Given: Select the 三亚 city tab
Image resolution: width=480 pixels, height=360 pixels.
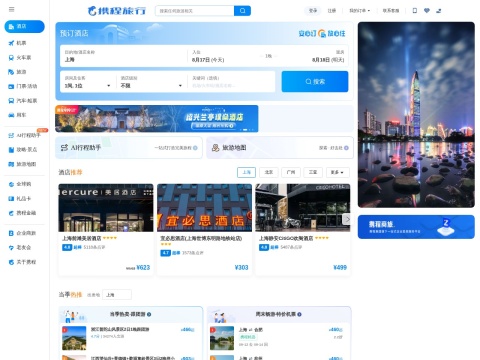Looking at the screenshot, I should (313, 172).
